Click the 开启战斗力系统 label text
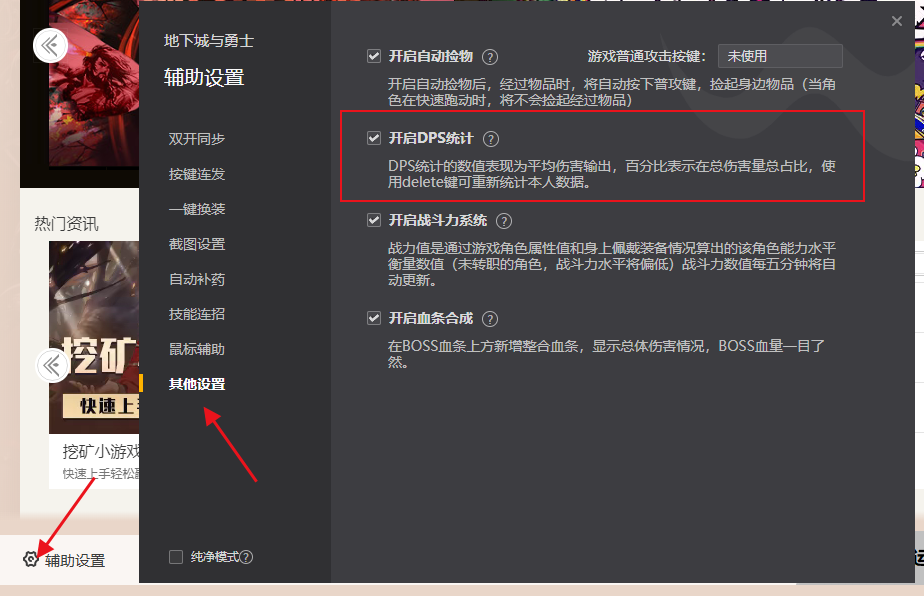This screenshot has width=924, height=596. pyautogui.click(x=438, y=220)
